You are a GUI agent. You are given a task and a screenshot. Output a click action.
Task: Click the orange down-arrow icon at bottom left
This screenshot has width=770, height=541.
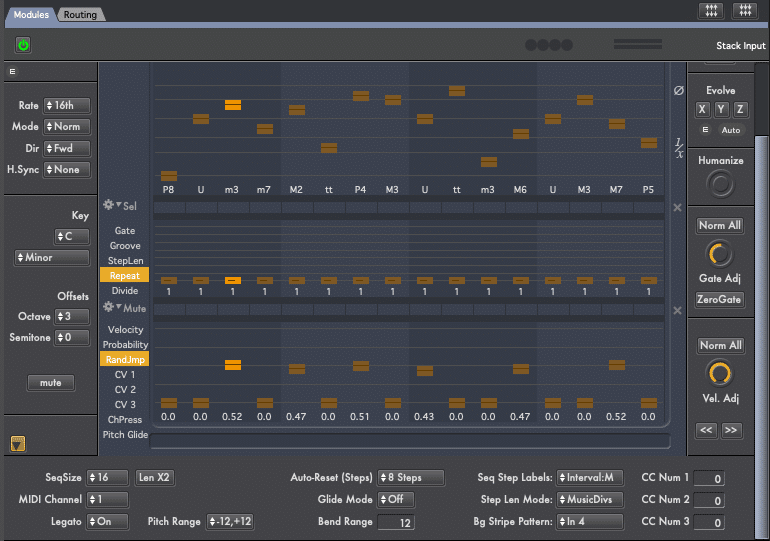coord(18,444)
